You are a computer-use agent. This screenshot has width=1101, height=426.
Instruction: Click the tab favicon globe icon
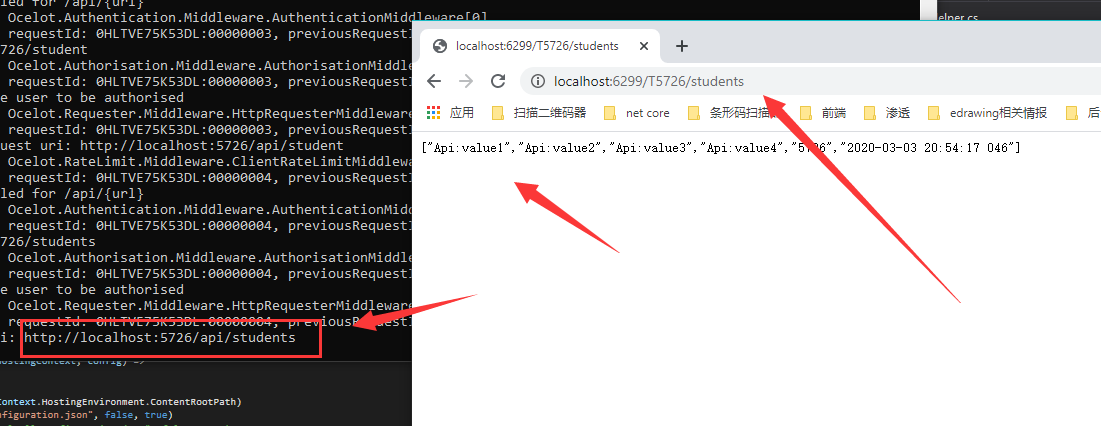coord(440,46)
